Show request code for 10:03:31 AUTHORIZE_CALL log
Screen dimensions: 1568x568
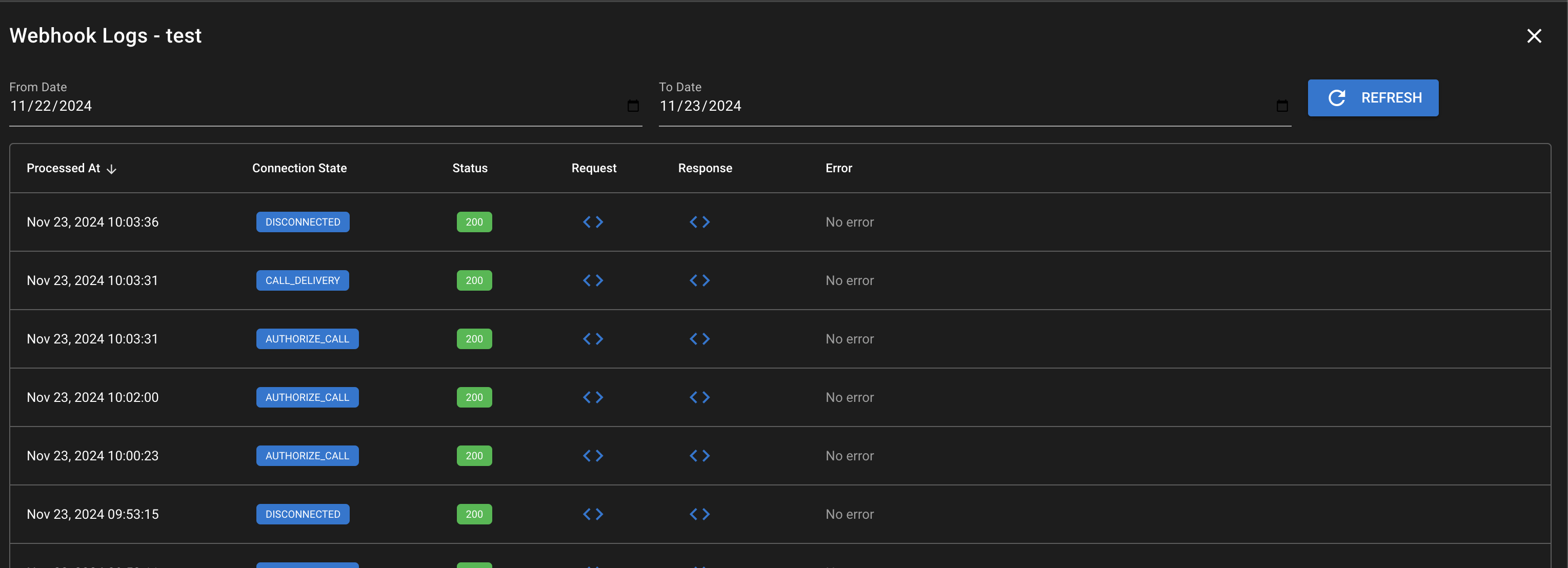coord(593,339)
